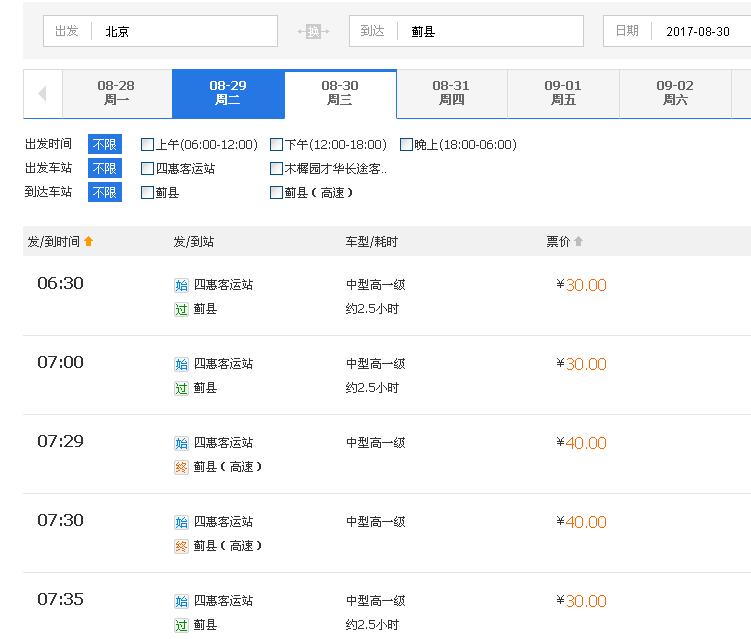
Task: Sort by departure time orange arrow
Action: coord(89,241)
